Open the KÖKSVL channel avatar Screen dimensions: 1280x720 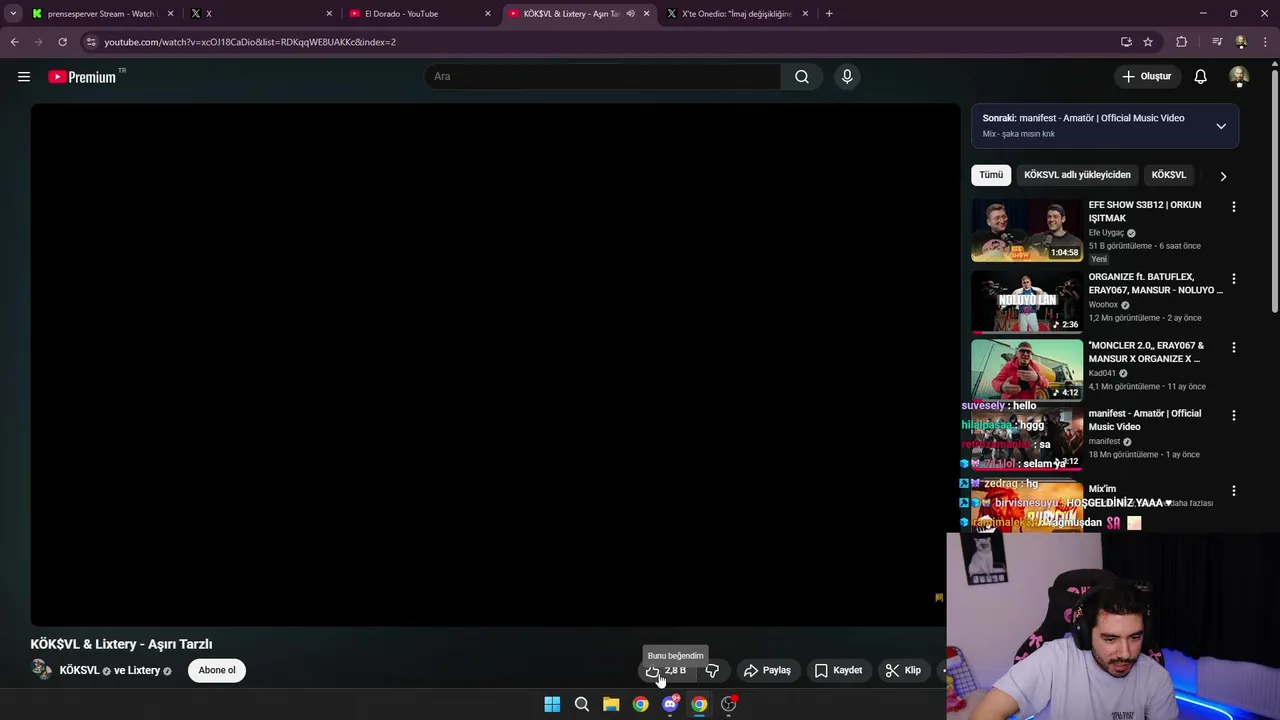pyautogui.click(x=41, y=670)
